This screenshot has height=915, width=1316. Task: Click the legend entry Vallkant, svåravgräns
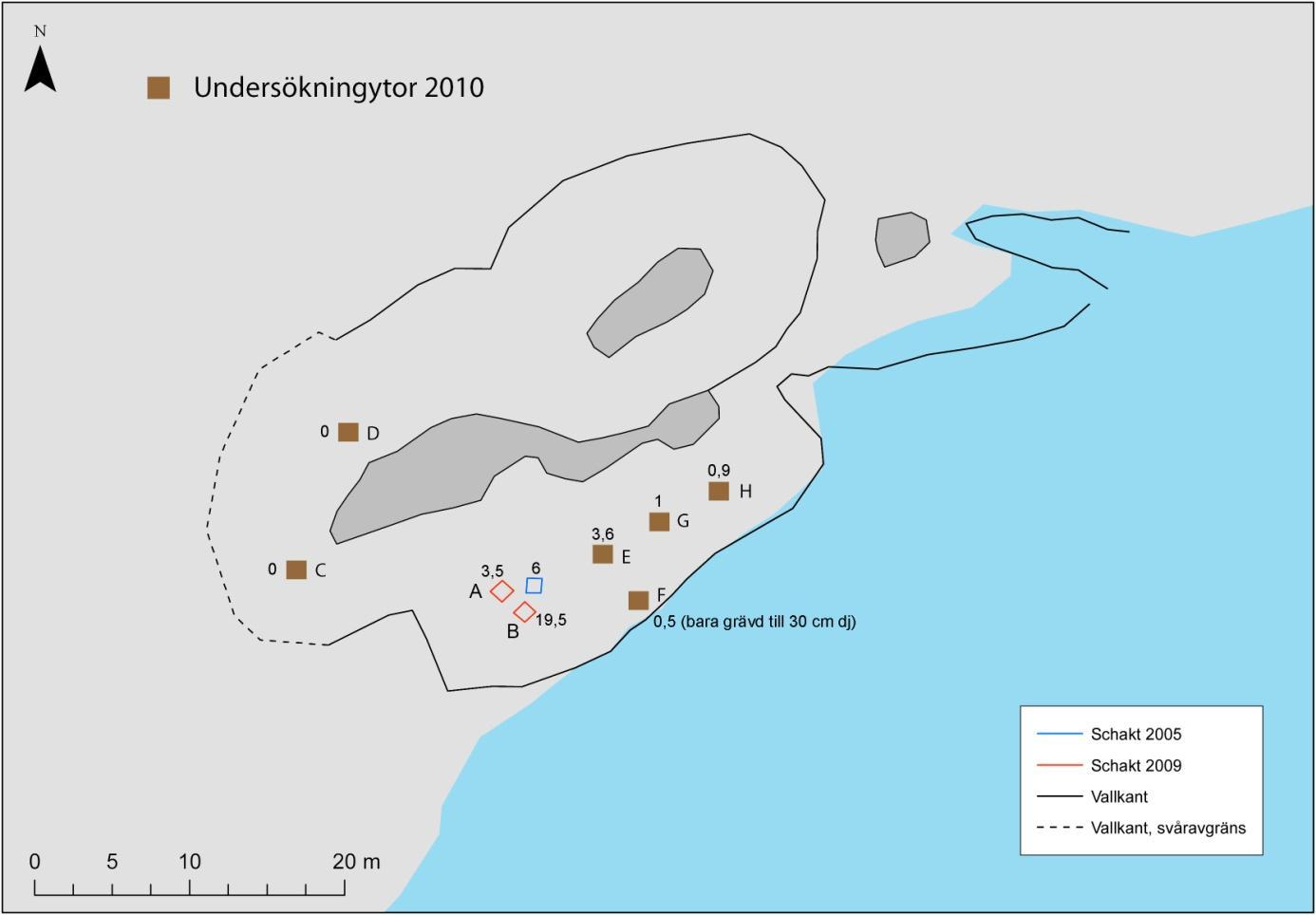click(x=1168, y=828)
